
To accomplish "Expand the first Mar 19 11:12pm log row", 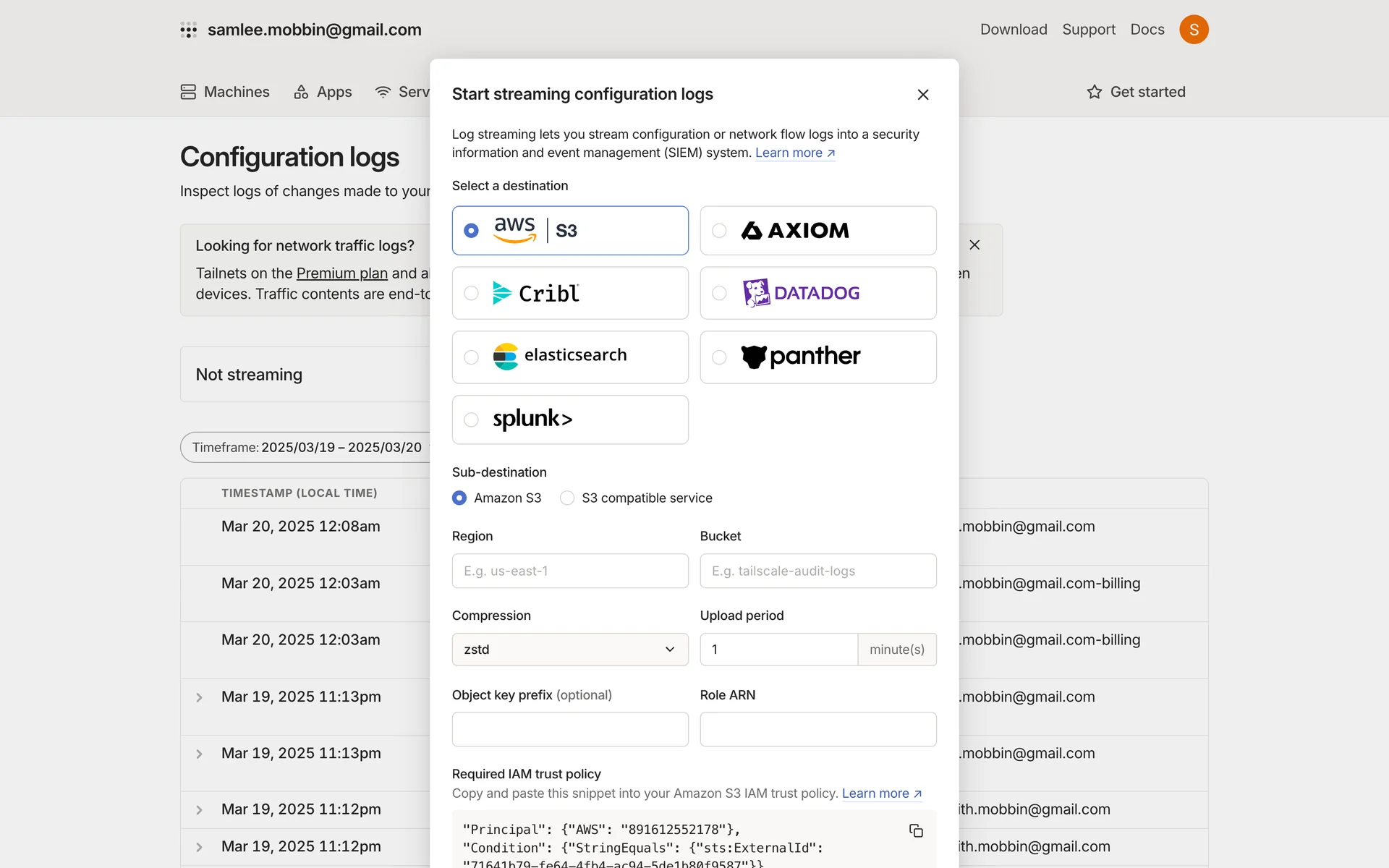I will pyautogui.click(x=199, y=810).
